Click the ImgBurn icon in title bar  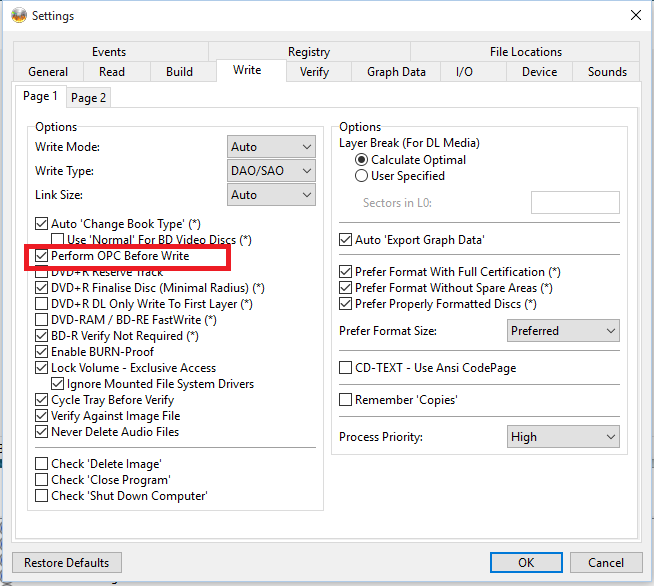pyautogui.click(x=16, y=15)
